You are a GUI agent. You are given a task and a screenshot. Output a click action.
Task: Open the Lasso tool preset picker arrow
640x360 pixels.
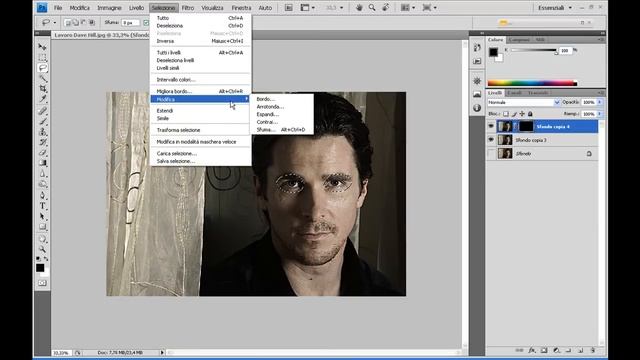55,23
